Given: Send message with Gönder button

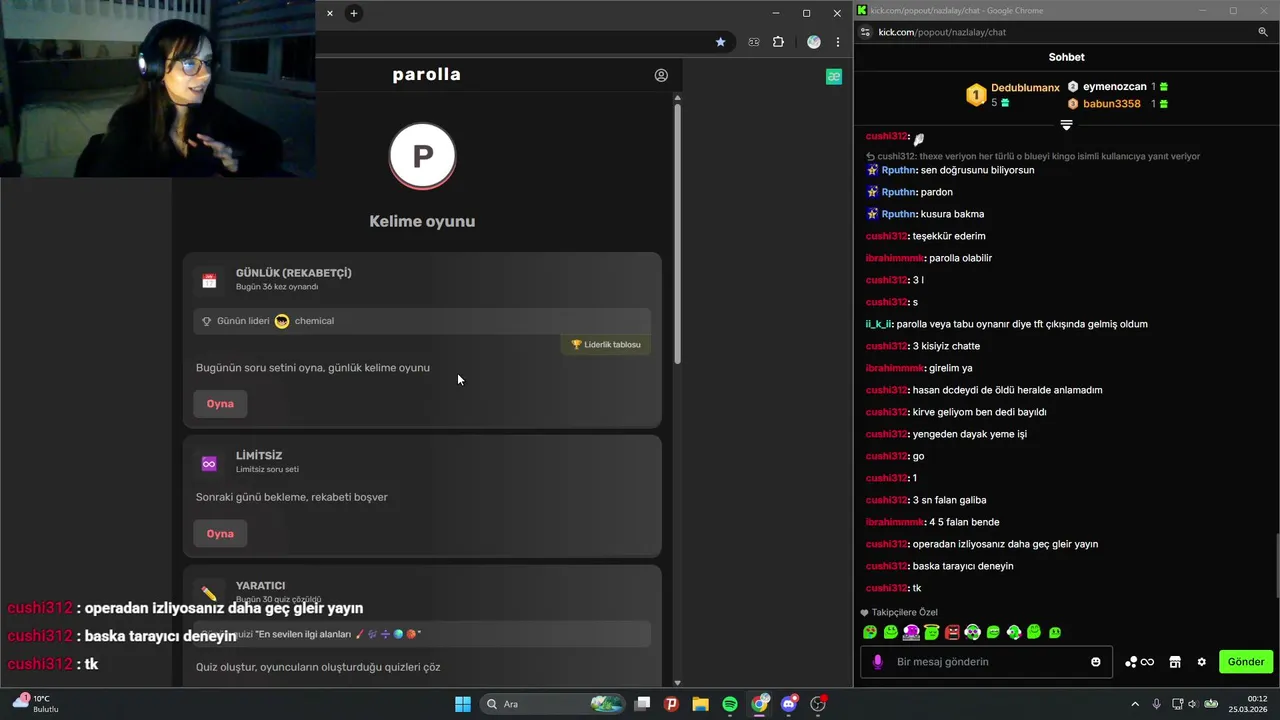Looking at the screenshot, I should click(x=1246, y=662).
